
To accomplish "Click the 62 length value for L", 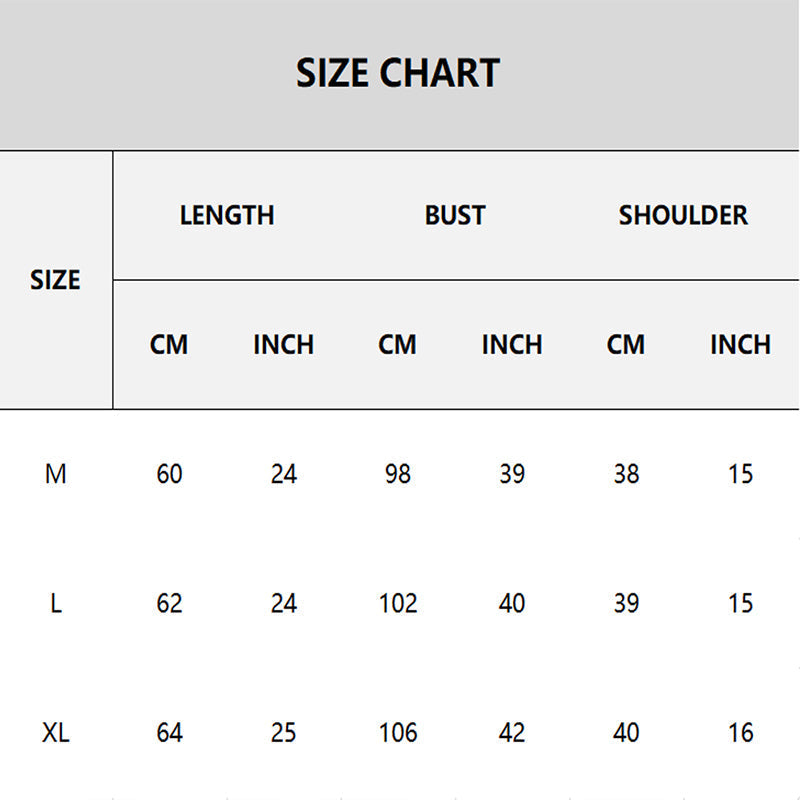I will point(169,604).
